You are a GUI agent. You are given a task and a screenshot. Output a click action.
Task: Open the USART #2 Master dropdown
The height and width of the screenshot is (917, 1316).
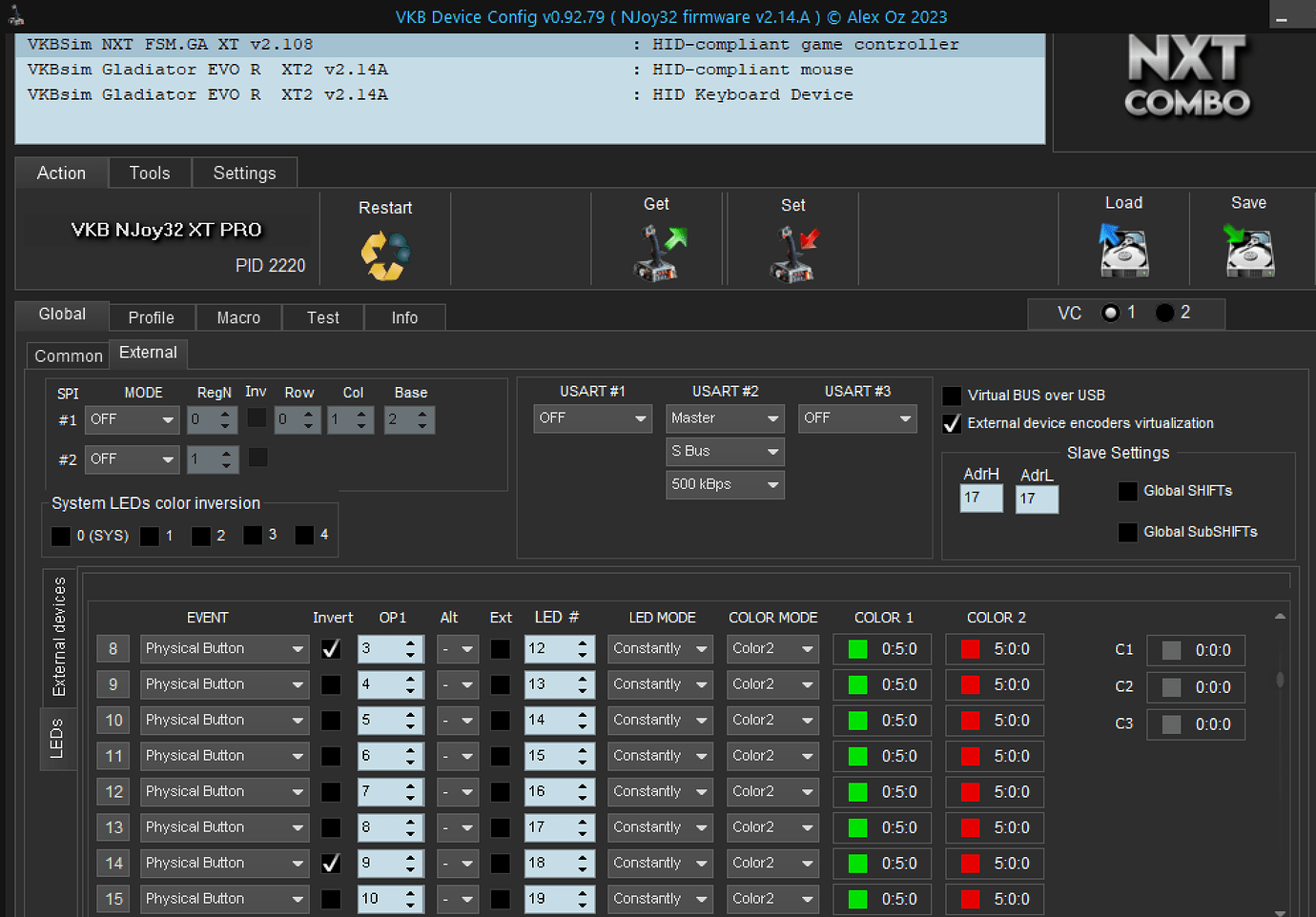pyautogui.click(x=725, y=418)
